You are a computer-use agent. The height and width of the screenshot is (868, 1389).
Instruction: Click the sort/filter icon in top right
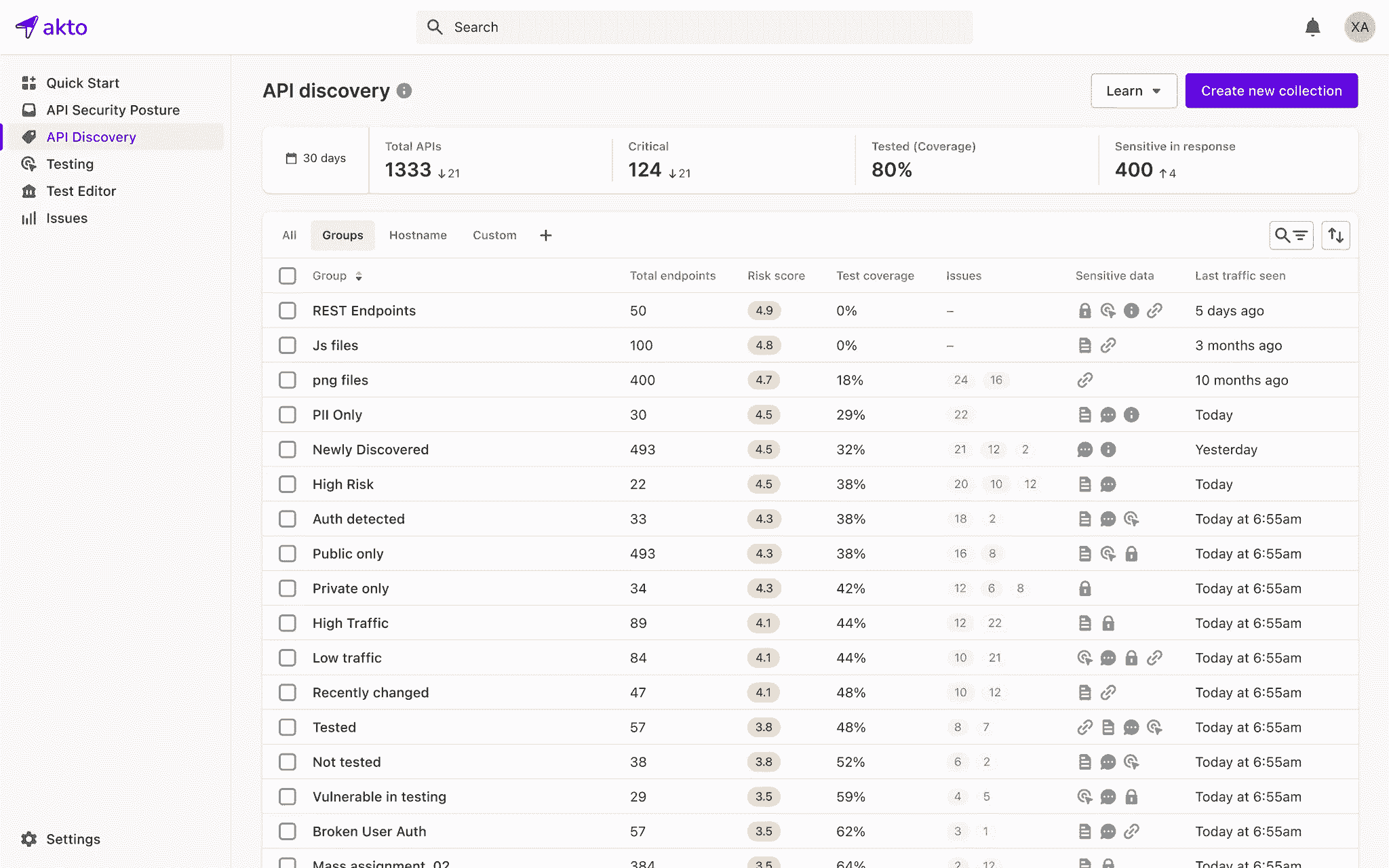coord(1336,235)
